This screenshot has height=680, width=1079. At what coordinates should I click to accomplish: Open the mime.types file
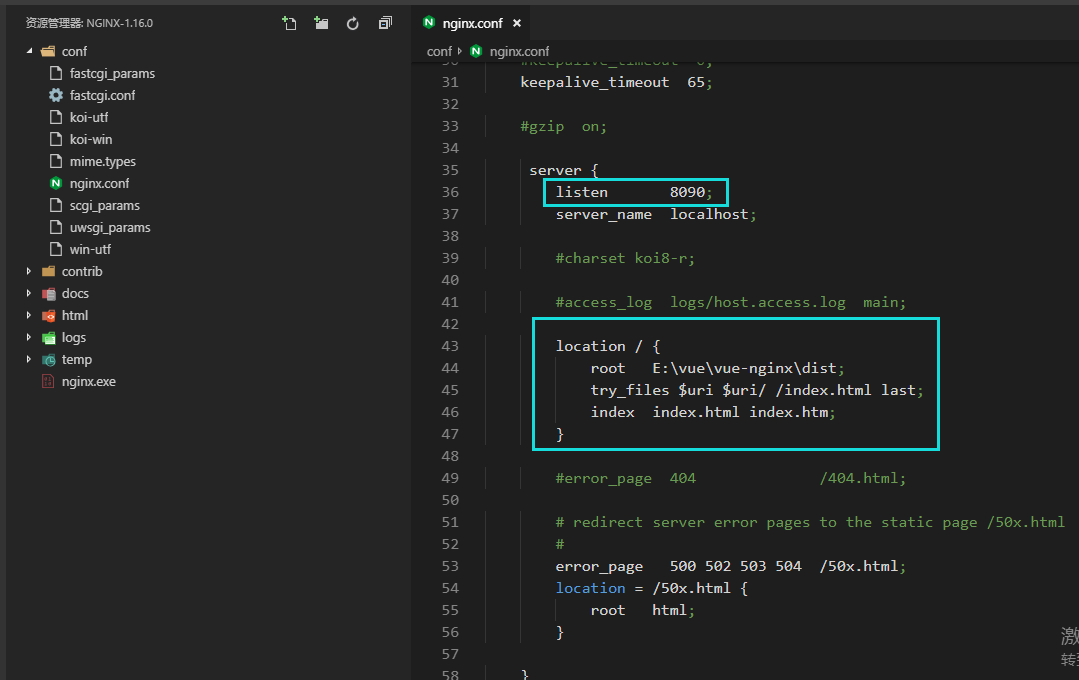click(x=103, y=162)
